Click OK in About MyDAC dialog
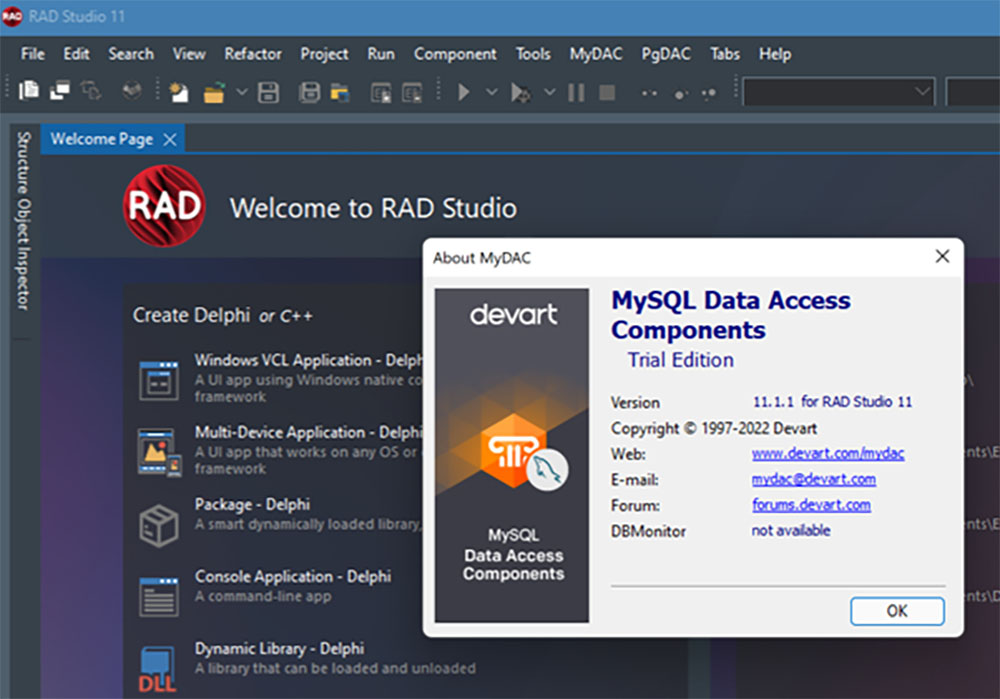Viewport: 1000px width, 699px height. click(x=897, y=611)
